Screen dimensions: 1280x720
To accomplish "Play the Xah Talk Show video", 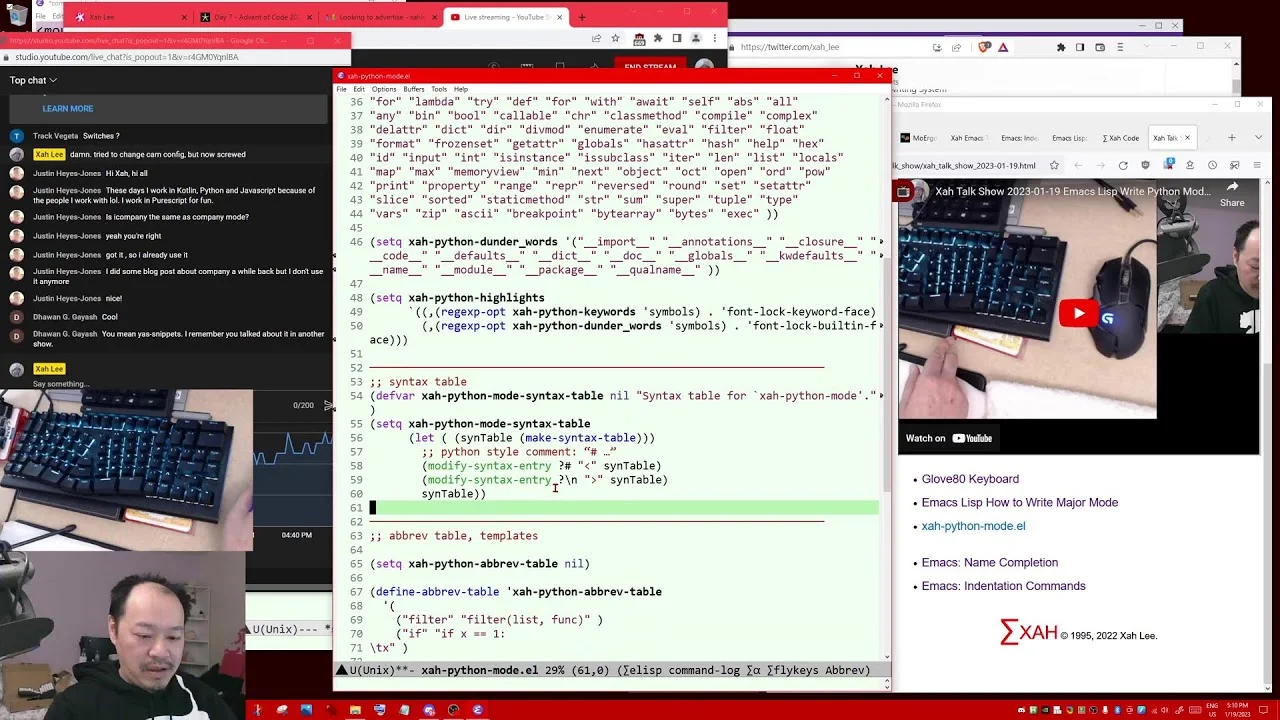I will pyautogui.click(x=1078, y=314).
